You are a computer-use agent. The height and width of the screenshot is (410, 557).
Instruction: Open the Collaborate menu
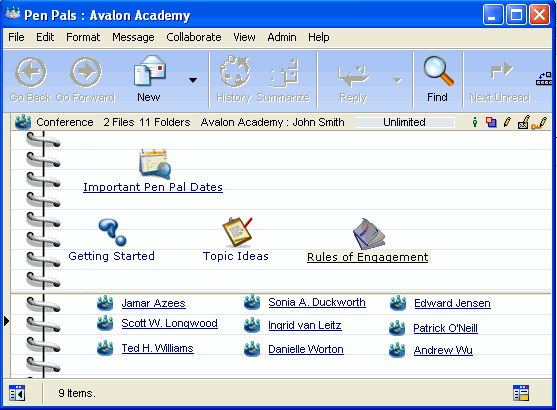coord(194,37)
